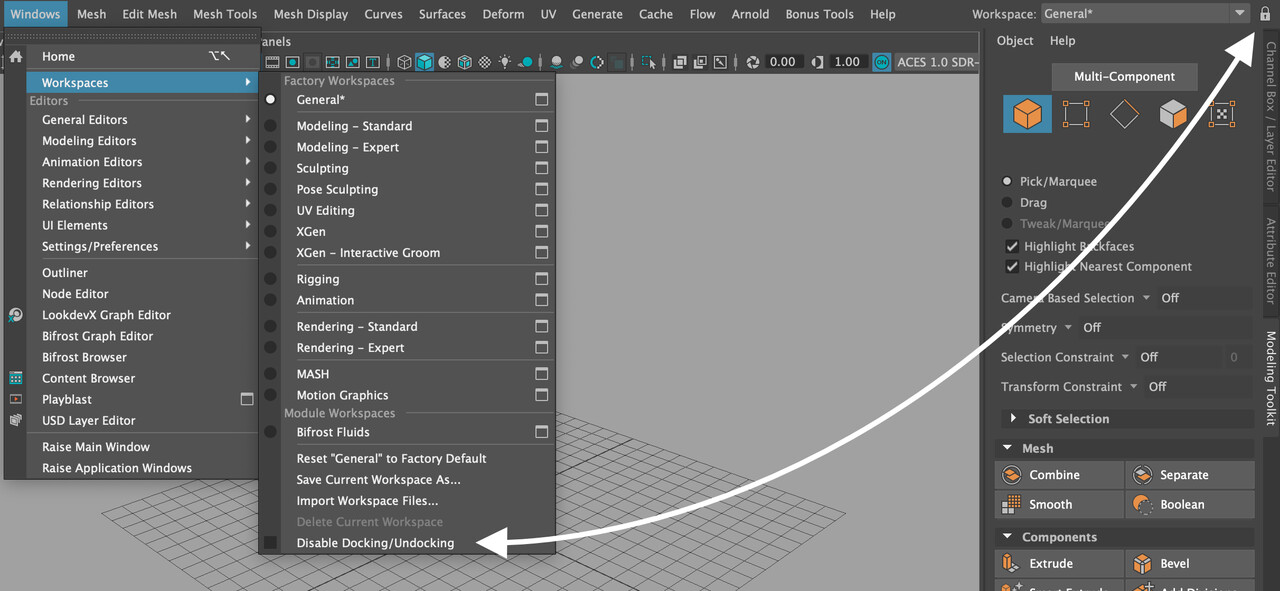Uncheck Highlight Nearest Component
Screen dimensions: 1280x591
click(1011, 267)
